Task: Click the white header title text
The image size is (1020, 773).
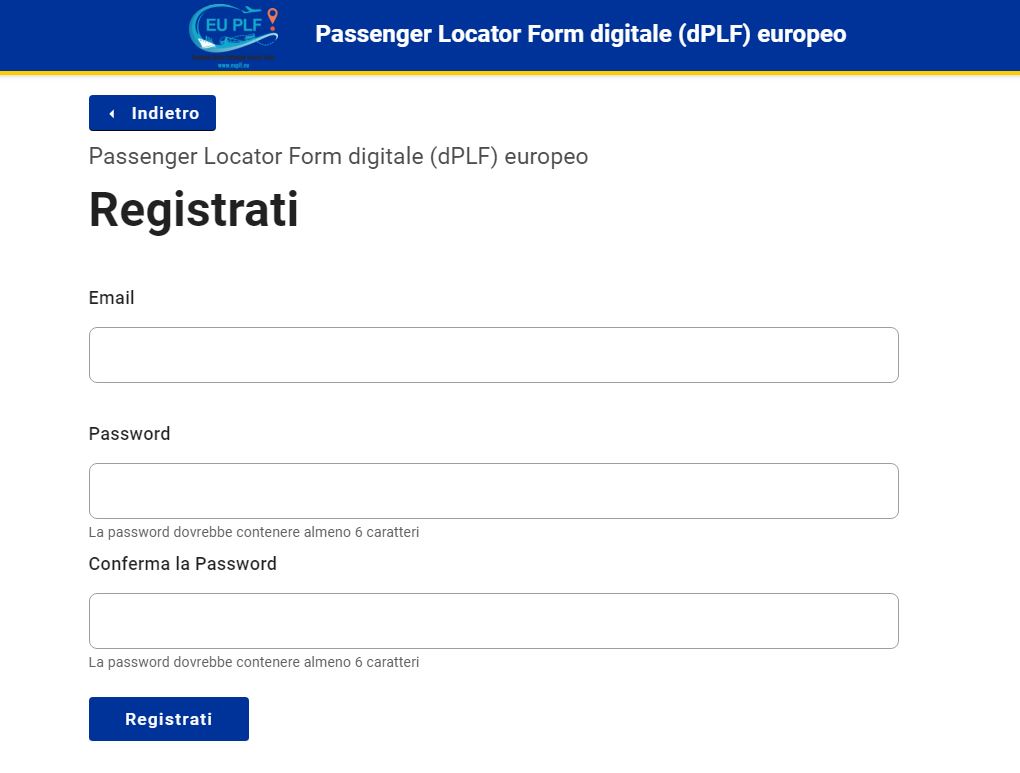Action: point(580,34)
